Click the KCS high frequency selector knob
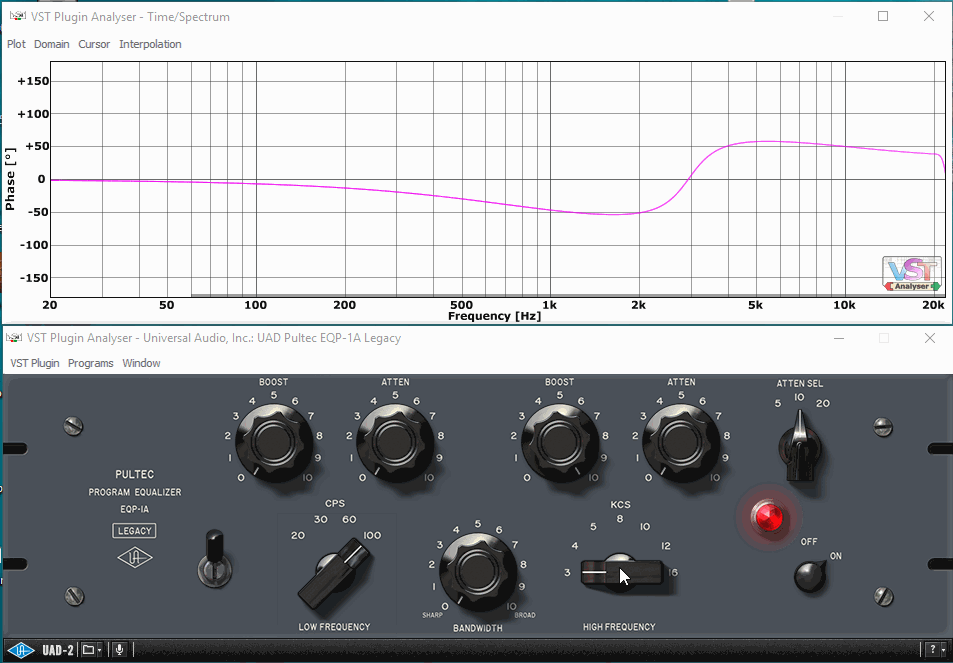Screen dimensions: 953x663 point(621,571)
